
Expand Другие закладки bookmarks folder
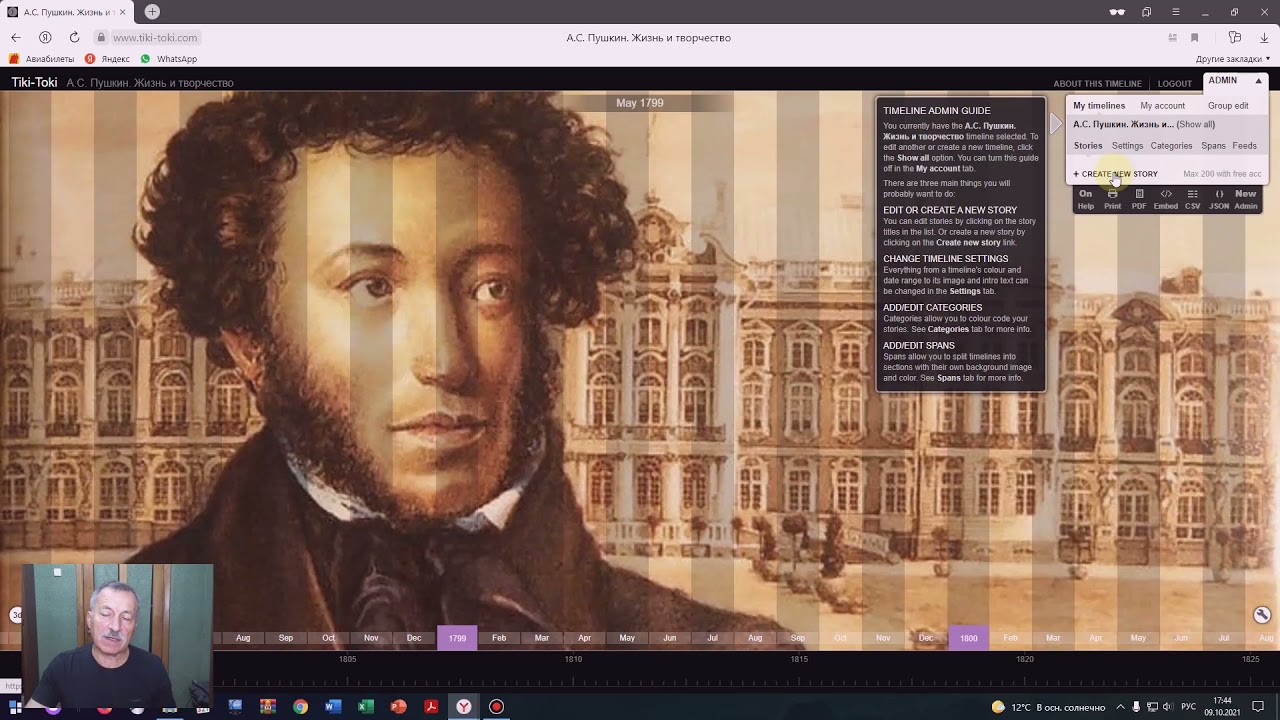(1233, 59)
